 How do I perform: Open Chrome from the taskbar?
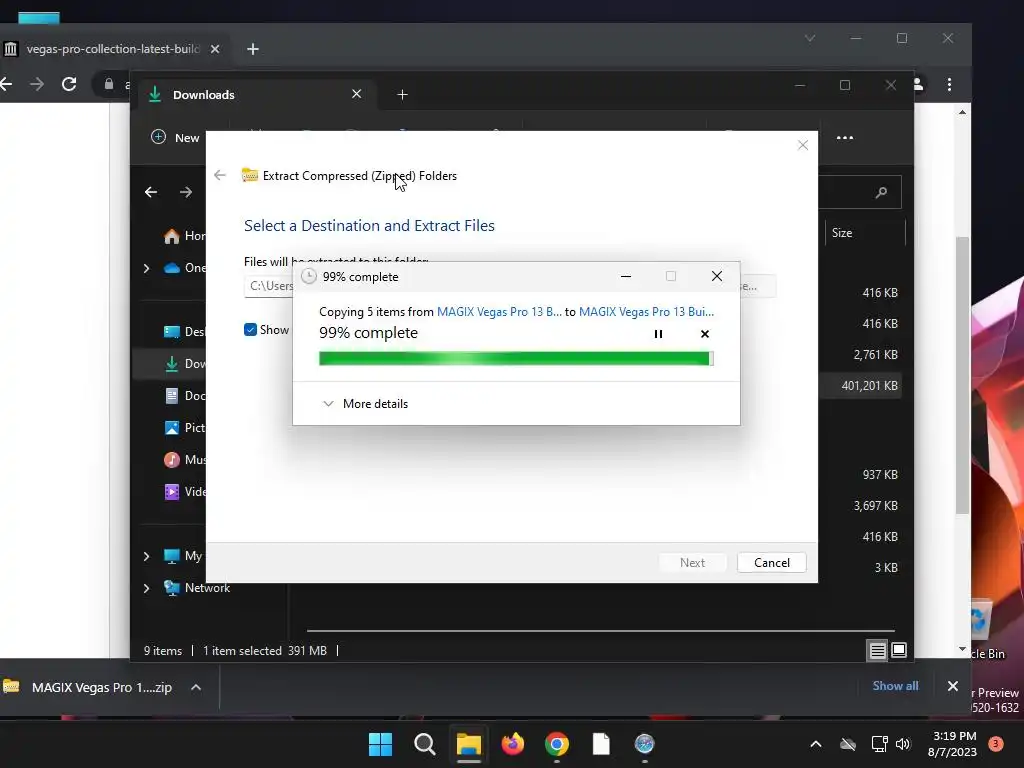point(556,744)
